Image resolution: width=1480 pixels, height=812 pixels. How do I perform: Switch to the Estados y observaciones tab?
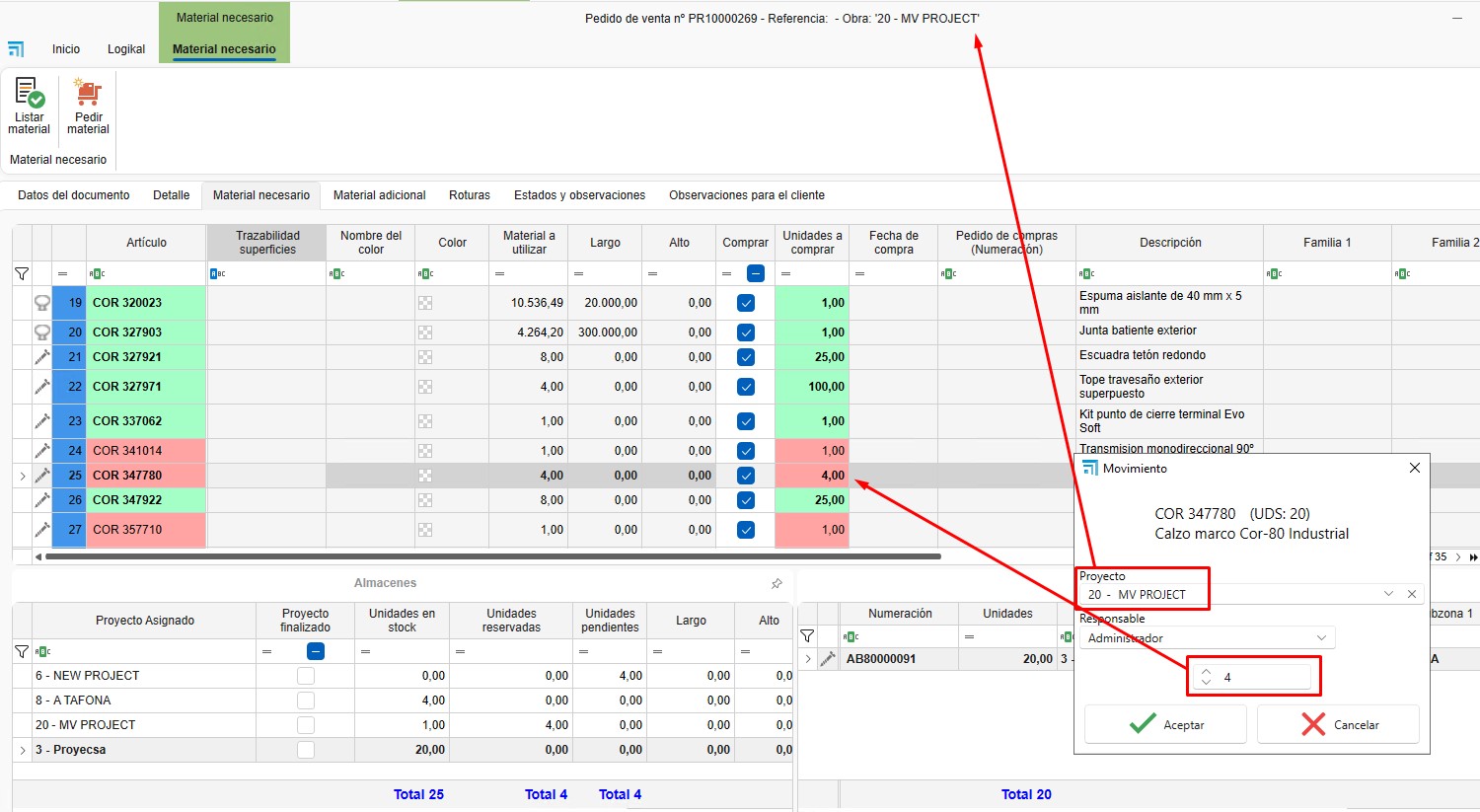(580, 195)
